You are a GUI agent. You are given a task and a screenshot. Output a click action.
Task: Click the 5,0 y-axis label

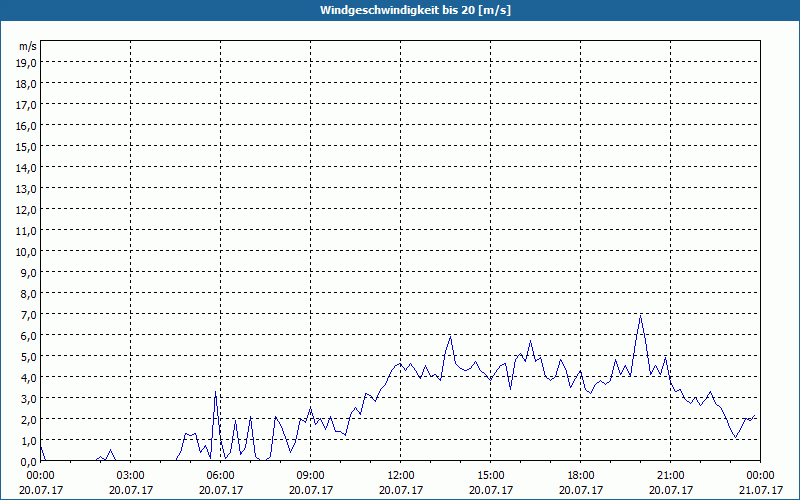pyautogui.click(x=28, y=357)
